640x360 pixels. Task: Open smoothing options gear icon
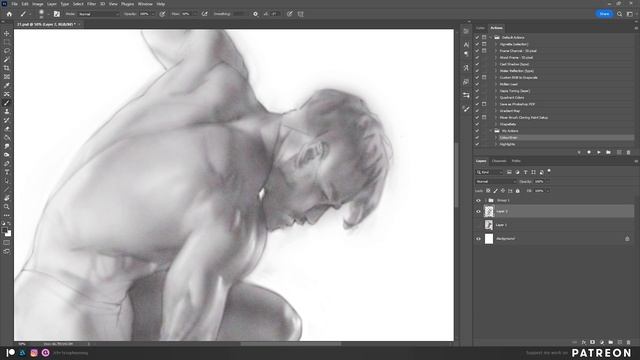pos(256,14)
